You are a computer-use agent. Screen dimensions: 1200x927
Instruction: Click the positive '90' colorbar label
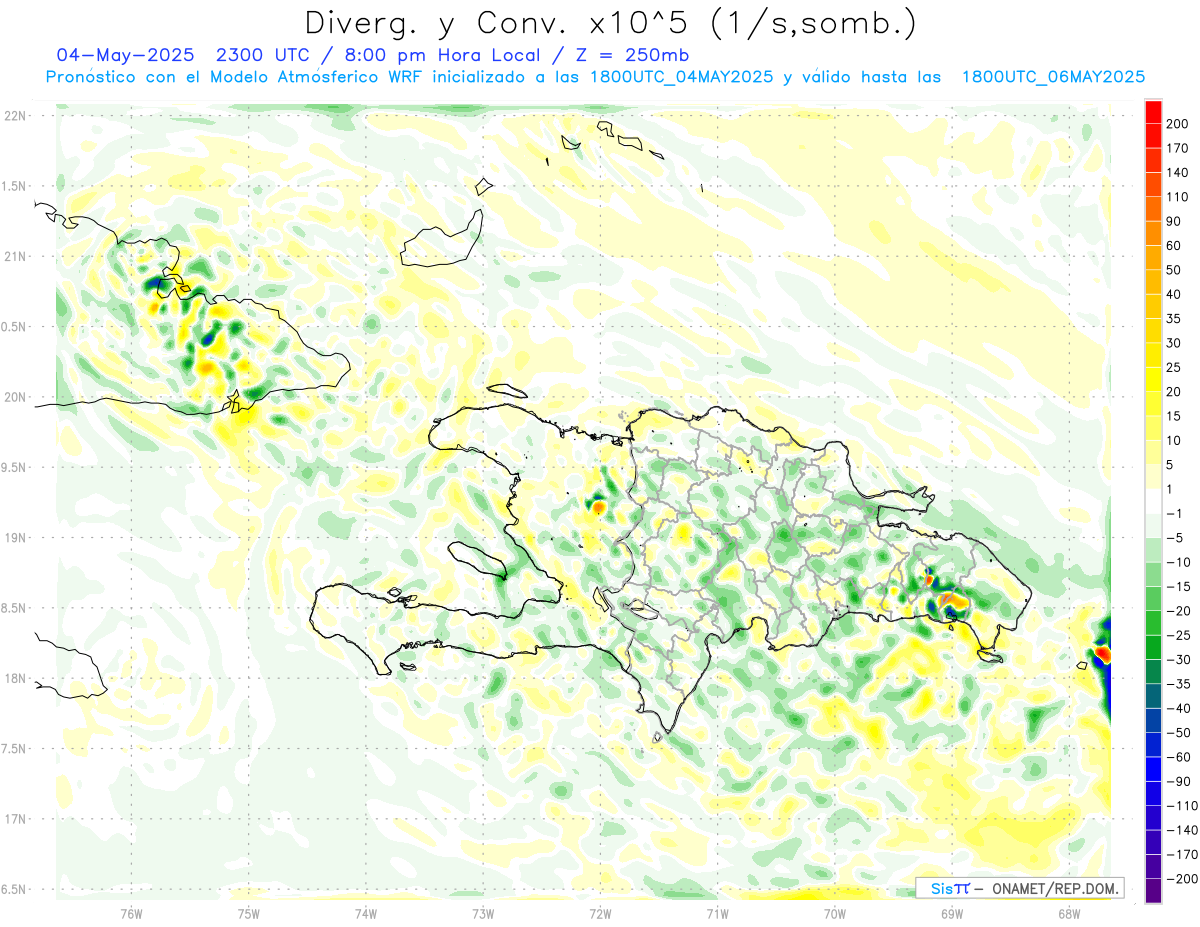tap(1175, 221)
